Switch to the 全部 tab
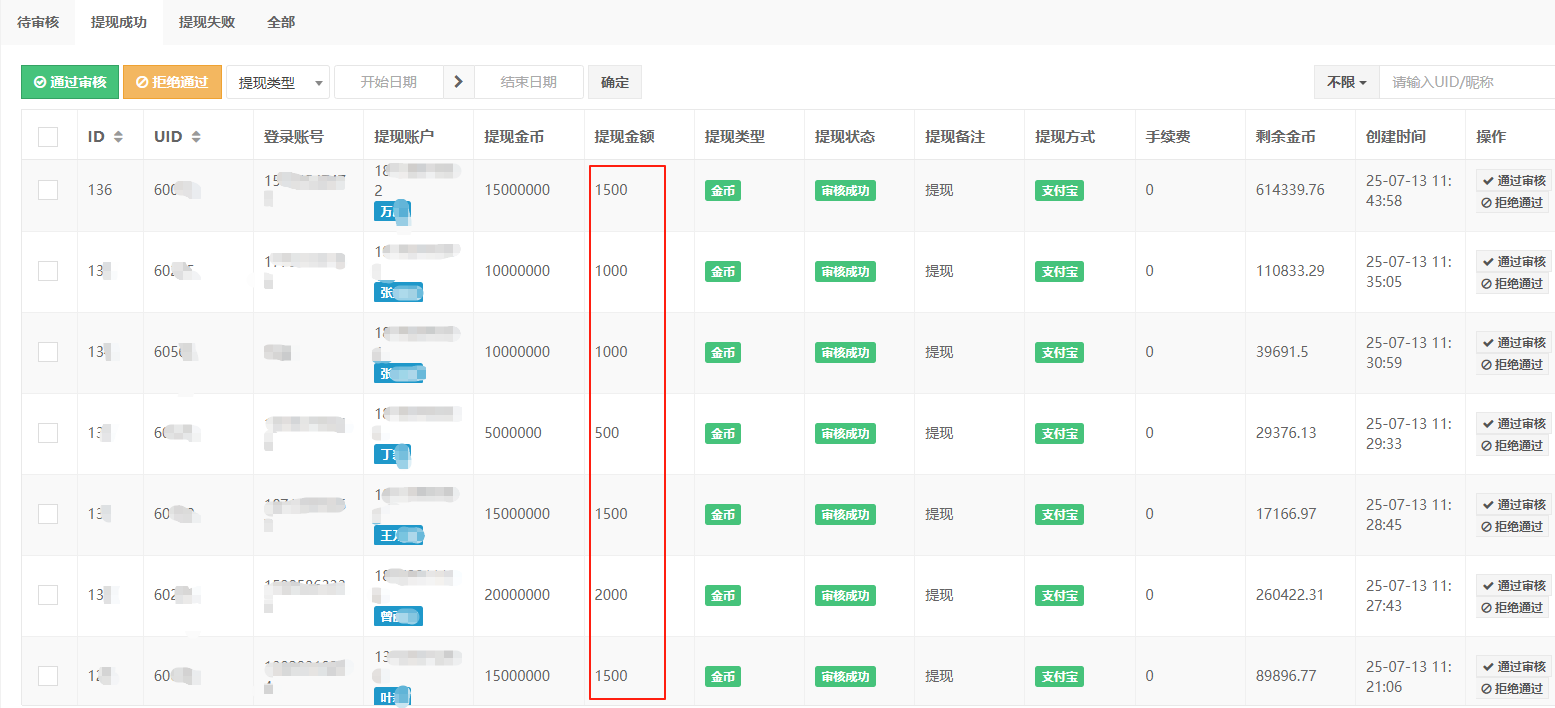The width and height of the screenshot is (1555, 708). click(x=281, y=22)
